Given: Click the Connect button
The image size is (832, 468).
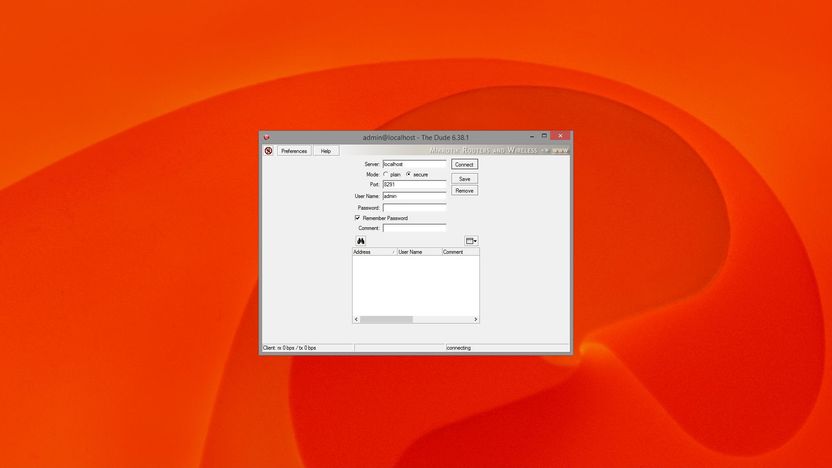Looking at the screenshot, I should point(464,164).
